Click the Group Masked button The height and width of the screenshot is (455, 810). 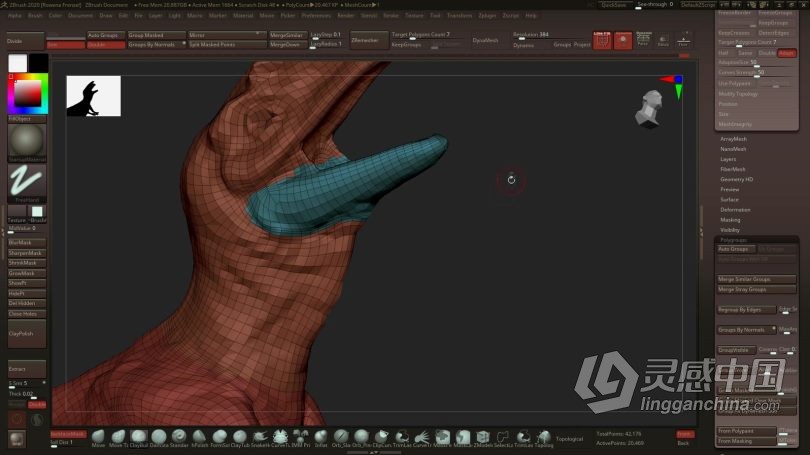pos(157,35)
